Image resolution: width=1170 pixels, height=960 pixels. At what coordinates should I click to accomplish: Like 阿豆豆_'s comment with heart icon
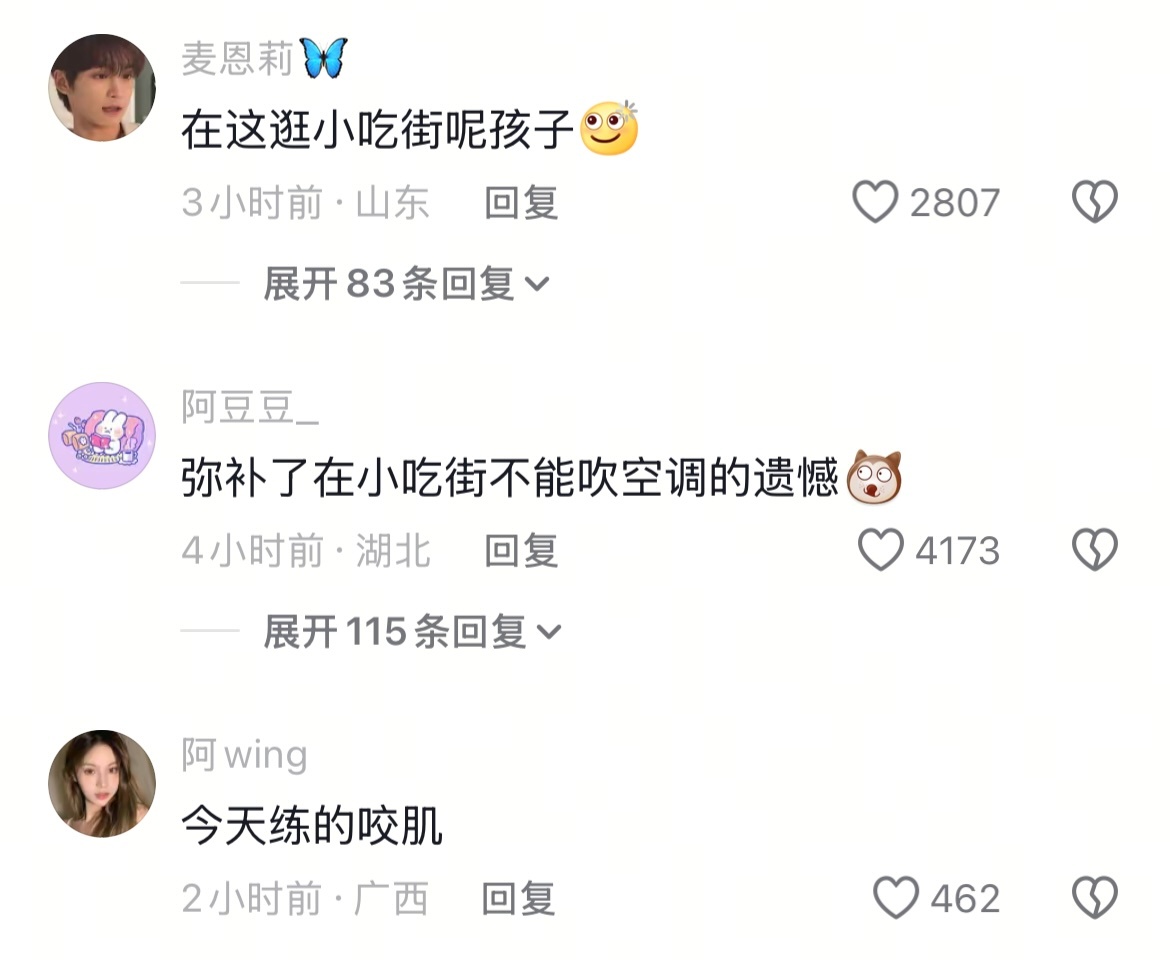(880, 550)
